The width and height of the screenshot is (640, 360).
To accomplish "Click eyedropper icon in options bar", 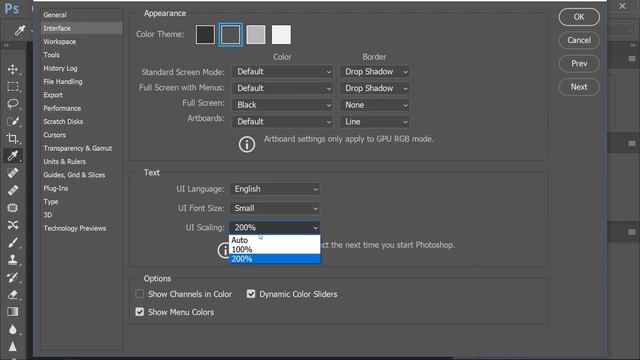I will (x=20, y=30).
